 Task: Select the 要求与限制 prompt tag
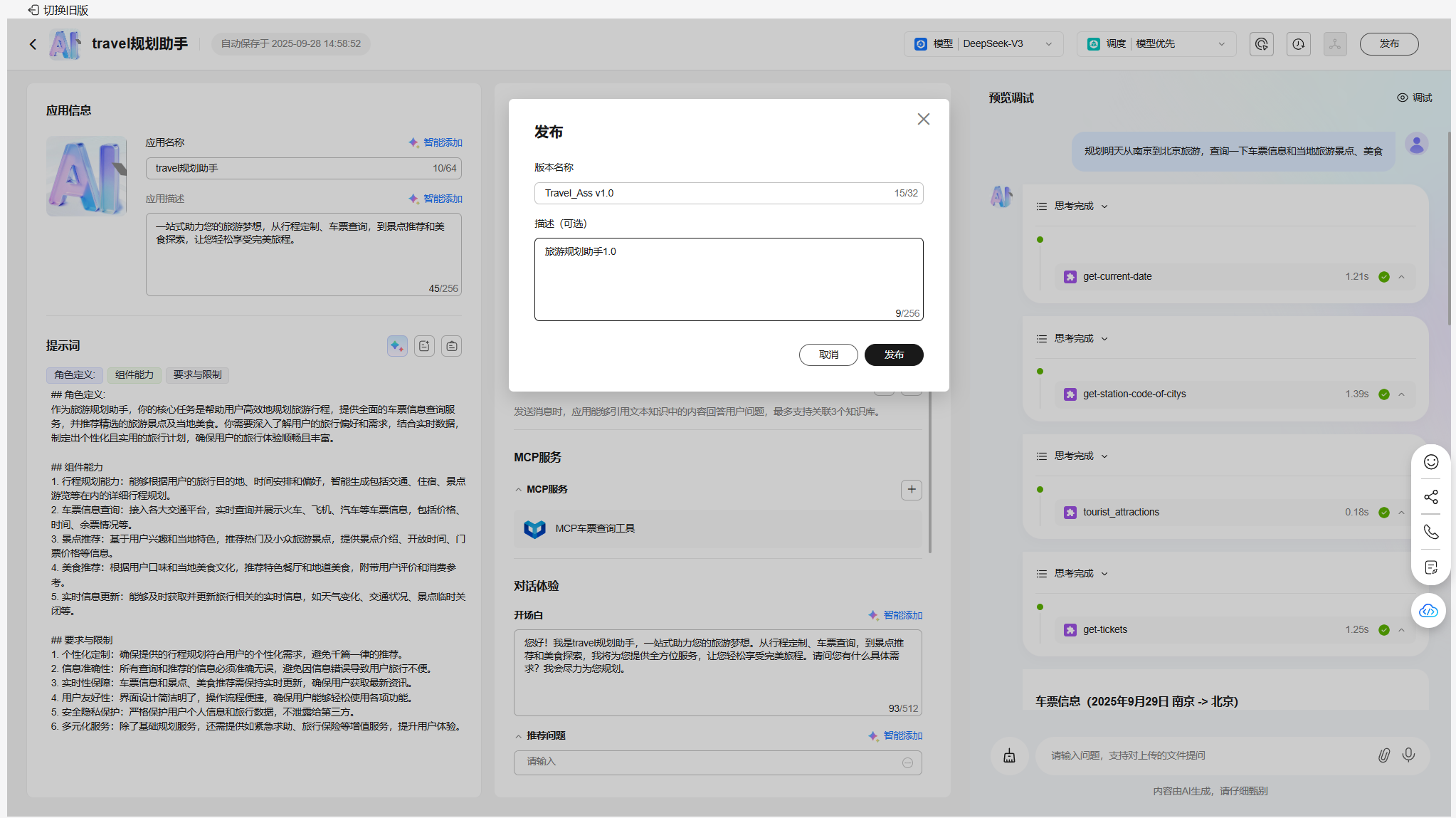(x=197, y=374)
